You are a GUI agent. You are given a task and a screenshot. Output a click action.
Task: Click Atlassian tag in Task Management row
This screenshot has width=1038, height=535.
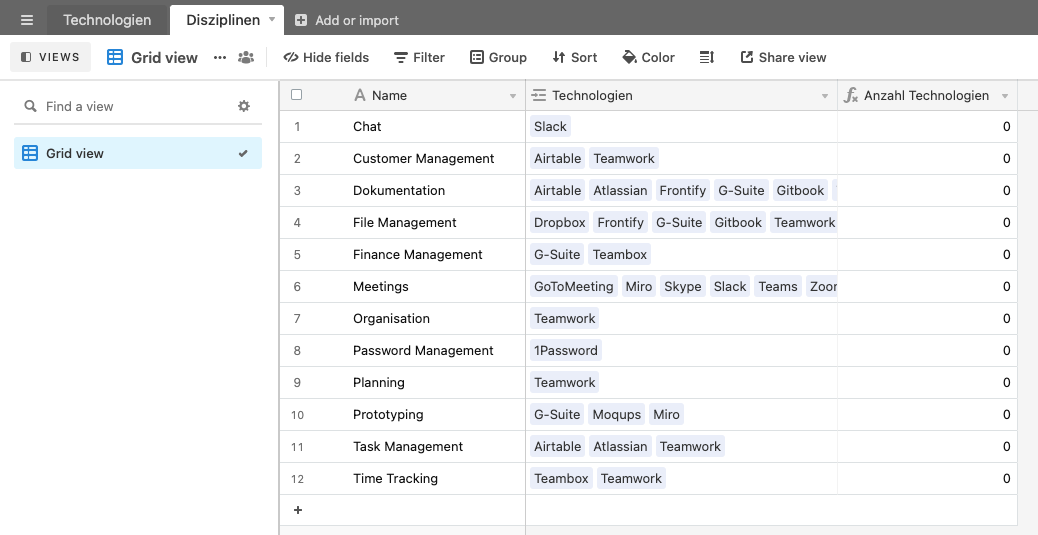pos(620,446)
